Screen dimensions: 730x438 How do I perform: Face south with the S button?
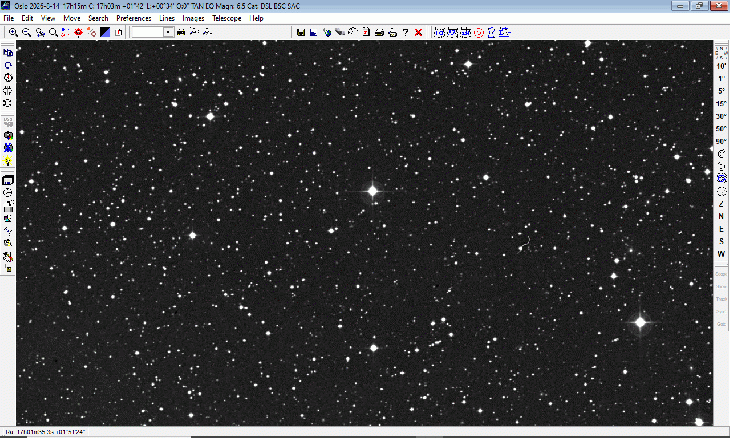coord(721,242)
